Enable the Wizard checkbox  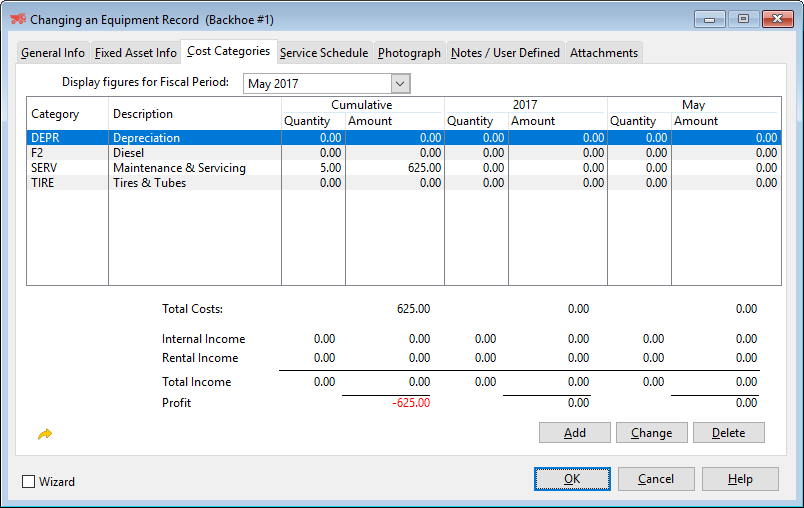pos(29,482)
